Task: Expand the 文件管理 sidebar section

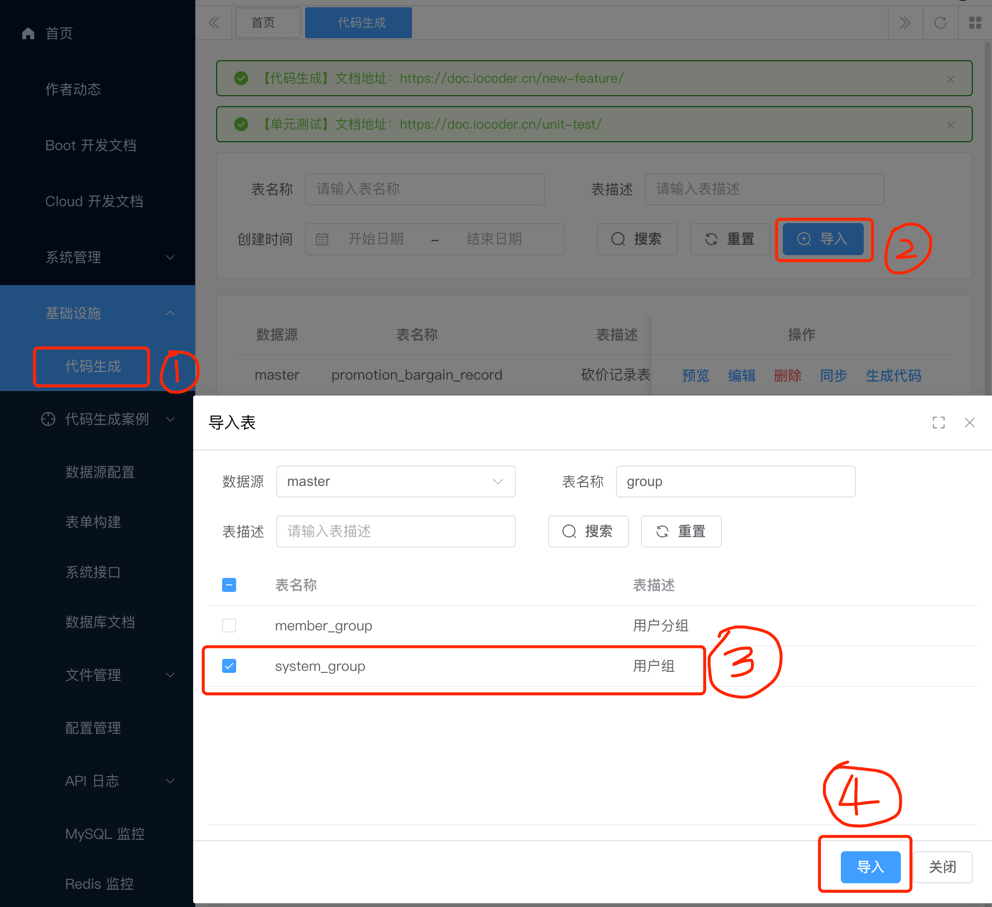Action: (x=97, y=675)
